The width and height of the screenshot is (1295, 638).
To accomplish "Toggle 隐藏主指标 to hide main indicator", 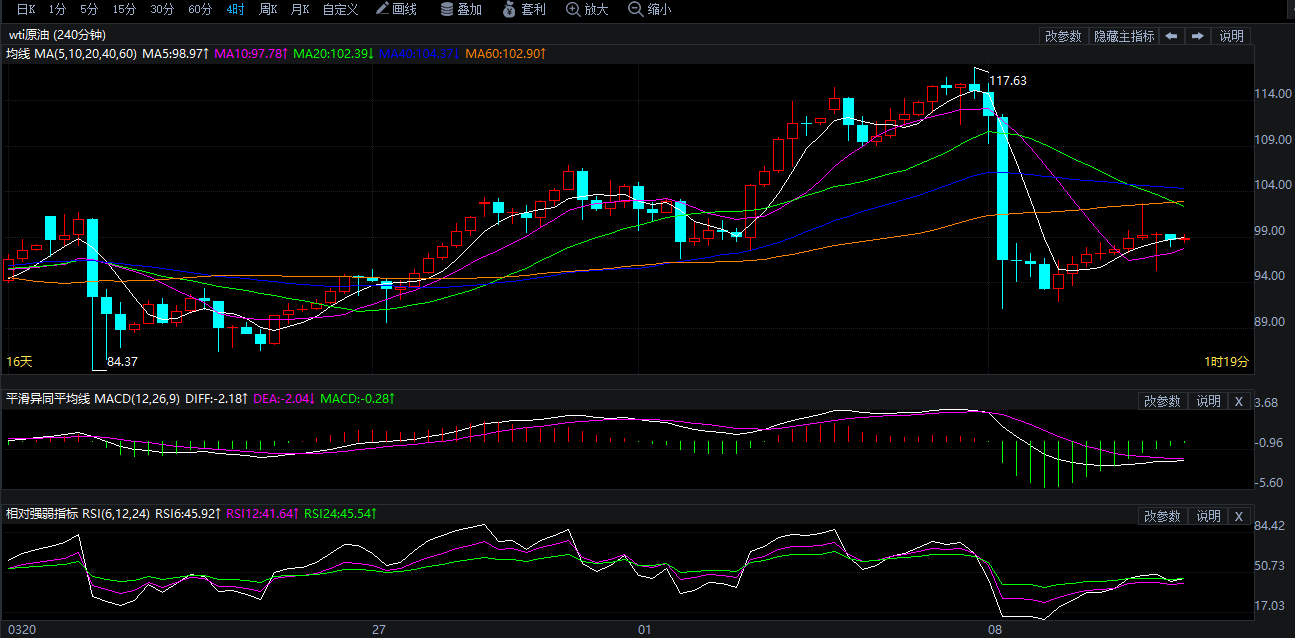I will coord(1123,36).
